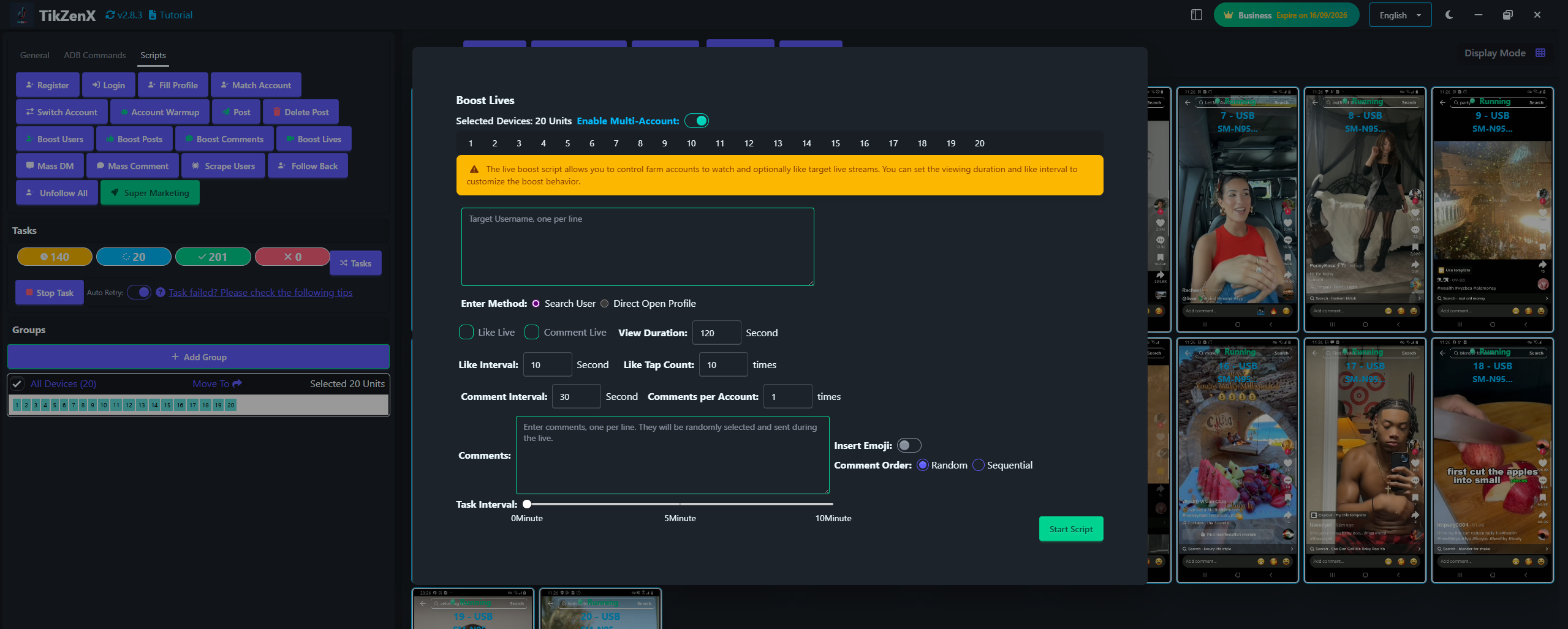Image resolution: width=1568 pixels, height=629 pixels.
Task: Open the English language dropdown
Action: click(x=1400, y=14)
